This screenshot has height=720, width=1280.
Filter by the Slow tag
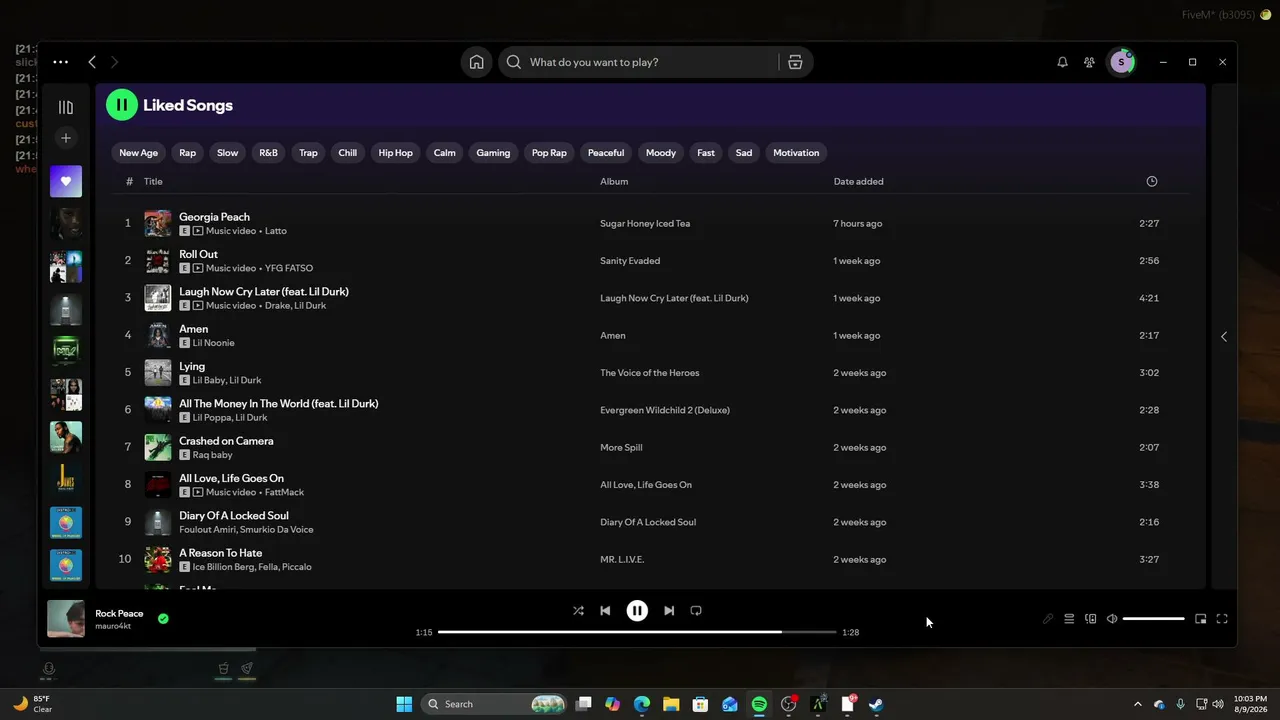[228, 153]
